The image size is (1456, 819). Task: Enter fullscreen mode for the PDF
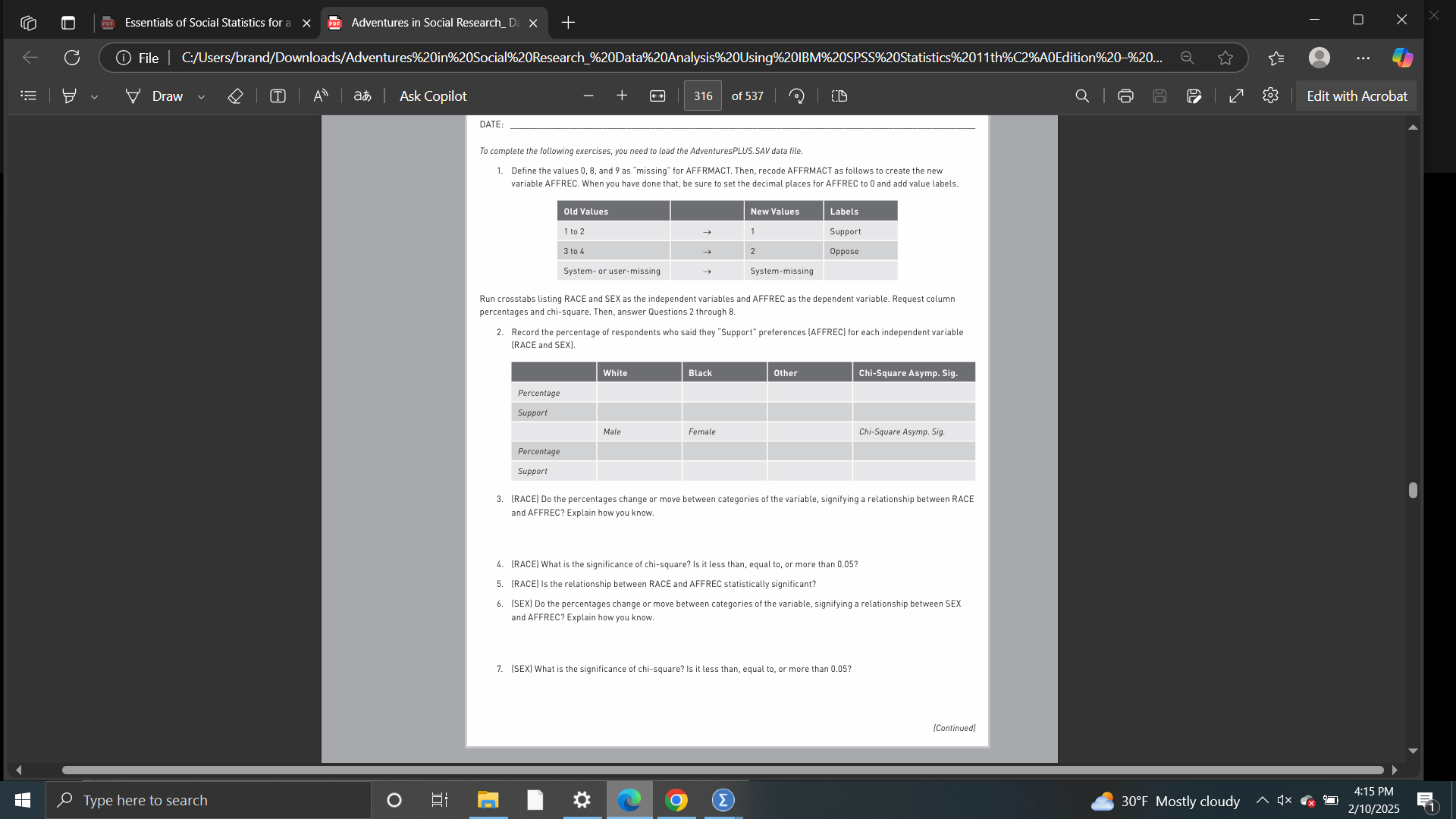1236,96
